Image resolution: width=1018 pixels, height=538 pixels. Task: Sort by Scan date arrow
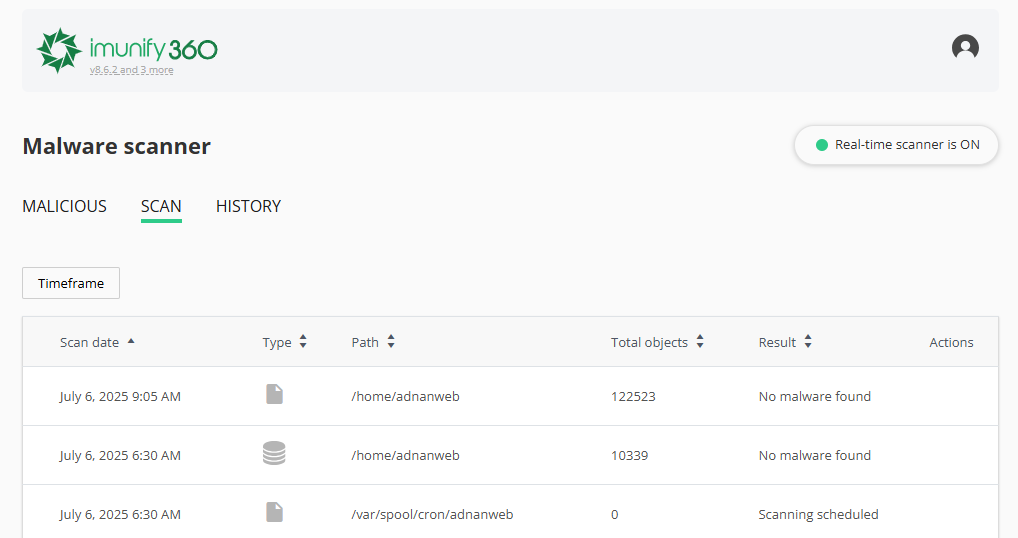tap(131, 342)
